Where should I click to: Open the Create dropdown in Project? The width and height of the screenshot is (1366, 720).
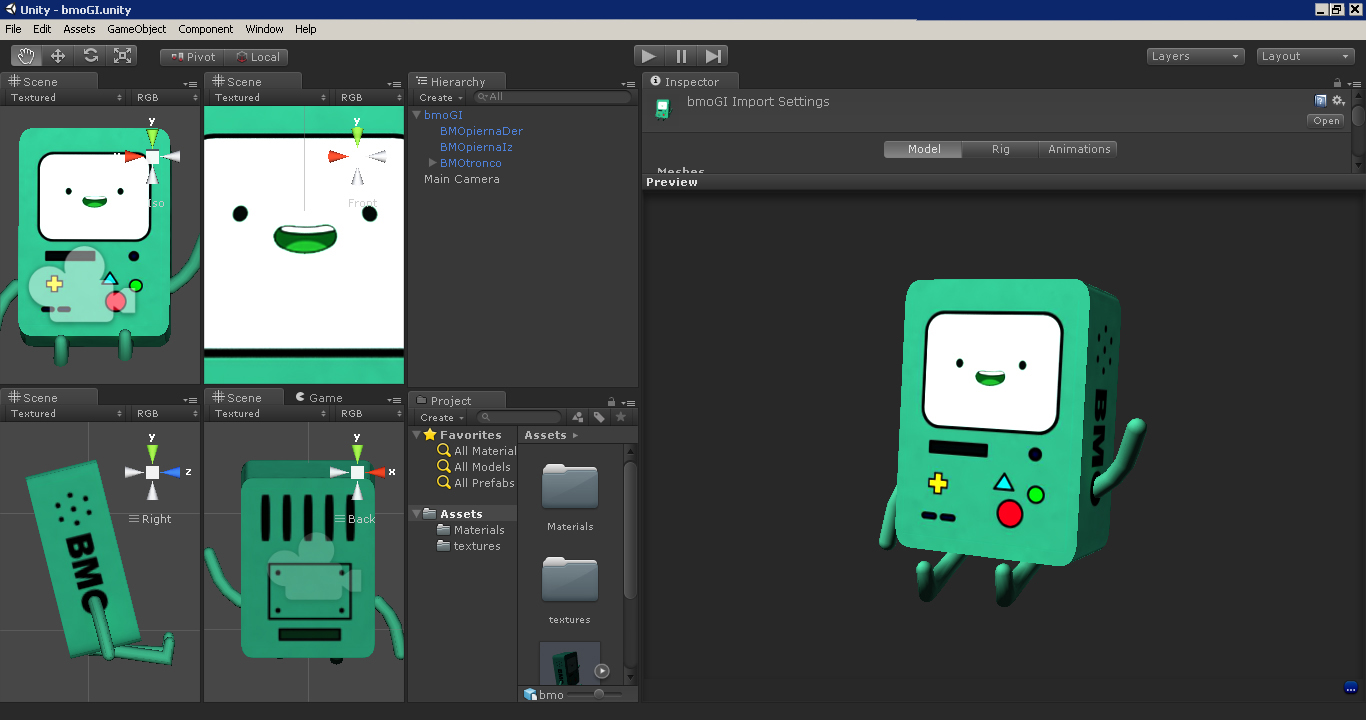click(x=441, y=418)
